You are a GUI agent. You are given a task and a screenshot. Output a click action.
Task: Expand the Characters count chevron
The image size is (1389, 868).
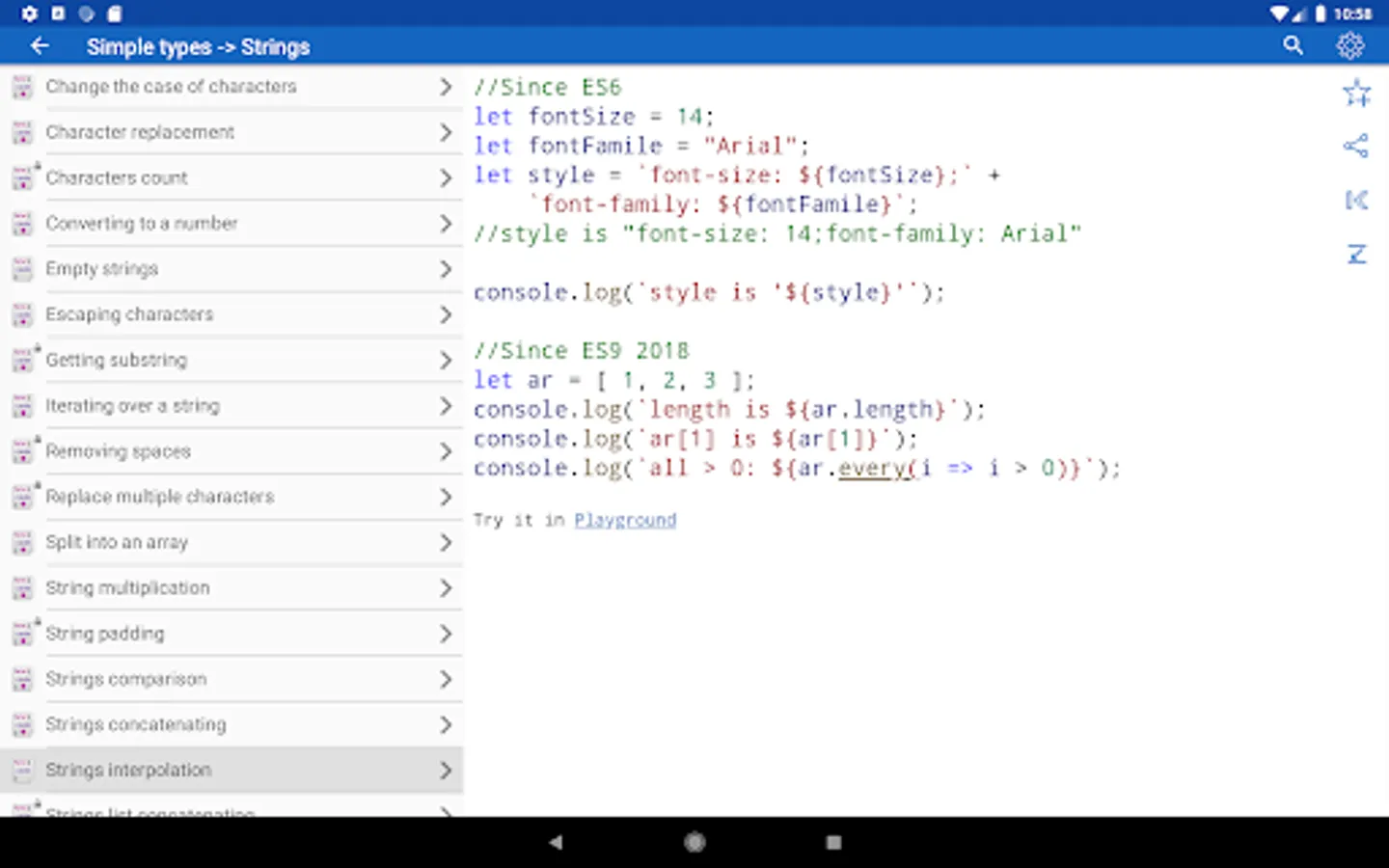pyautogui.click(x=445, y=177)
